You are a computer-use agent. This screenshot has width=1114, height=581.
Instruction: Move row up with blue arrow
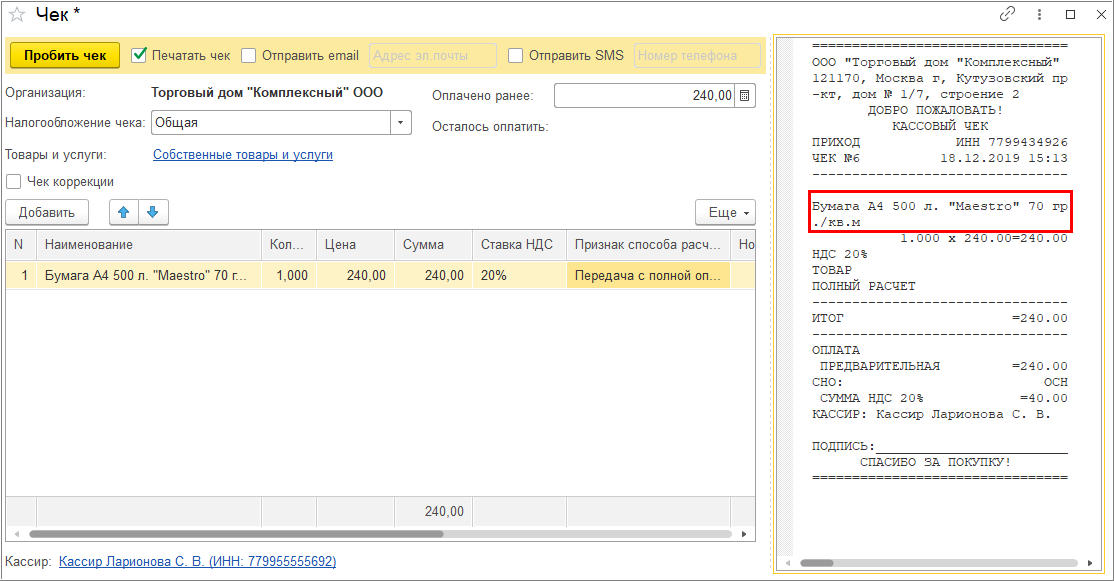[124, 212]
